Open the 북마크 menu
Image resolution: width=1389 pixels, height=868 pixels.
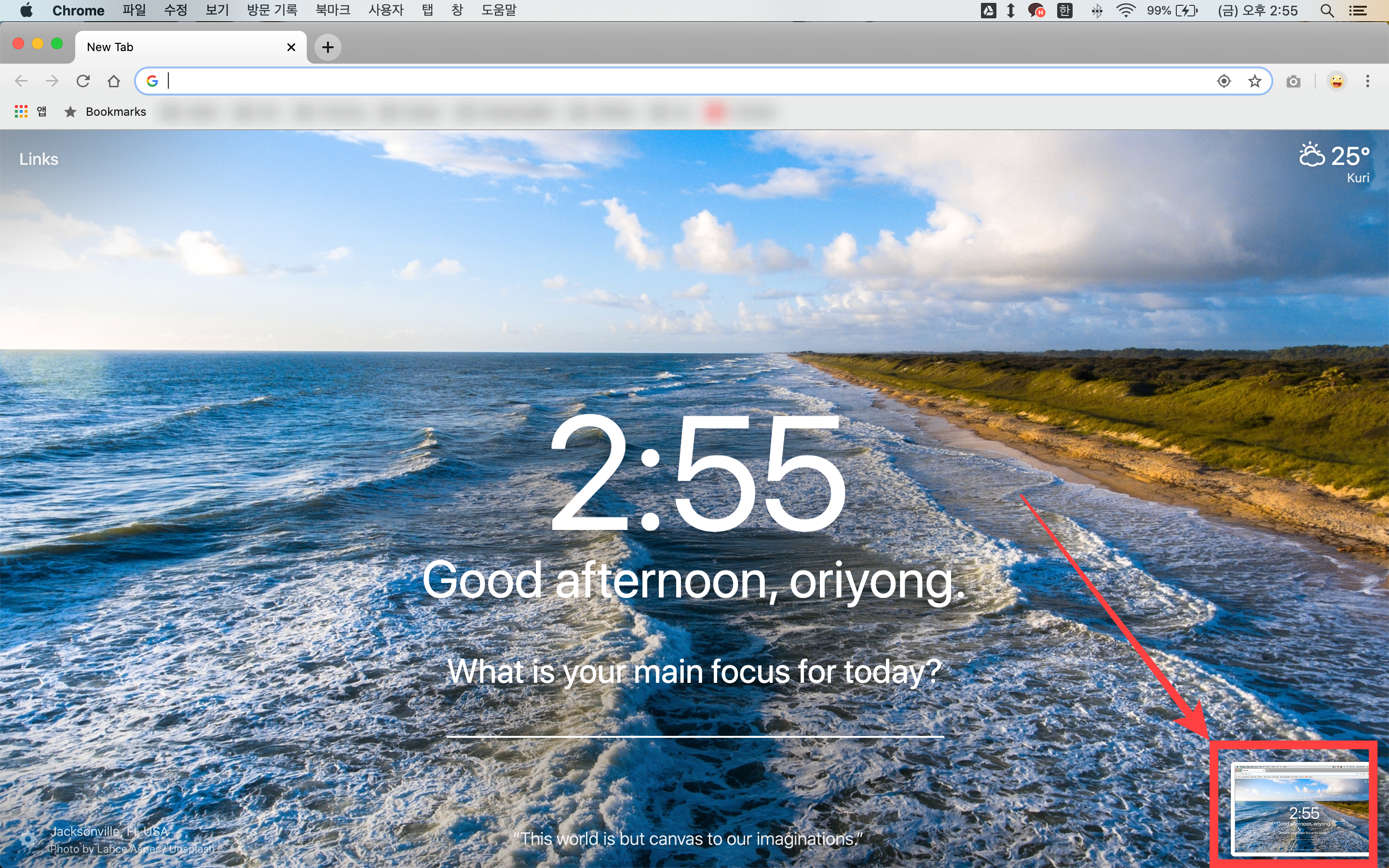point(332,10)
